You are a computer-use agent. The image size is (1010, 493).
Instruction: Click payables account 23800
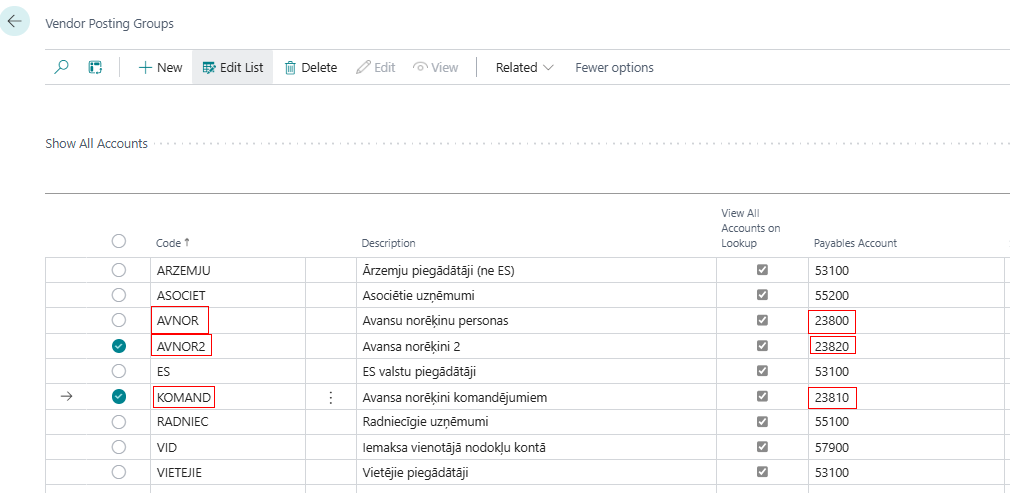click(832, 321)
